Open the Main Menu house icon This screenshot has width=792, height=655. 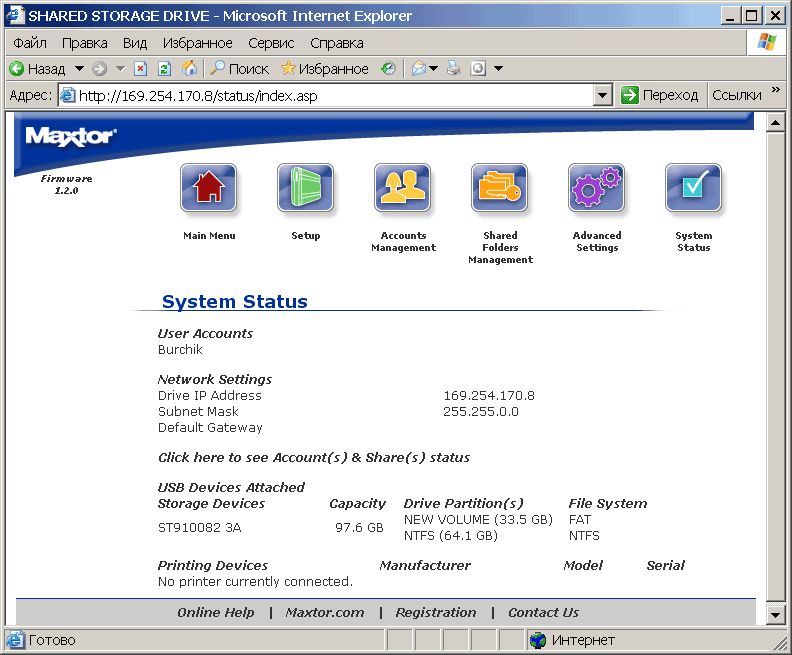coord(208,188)
